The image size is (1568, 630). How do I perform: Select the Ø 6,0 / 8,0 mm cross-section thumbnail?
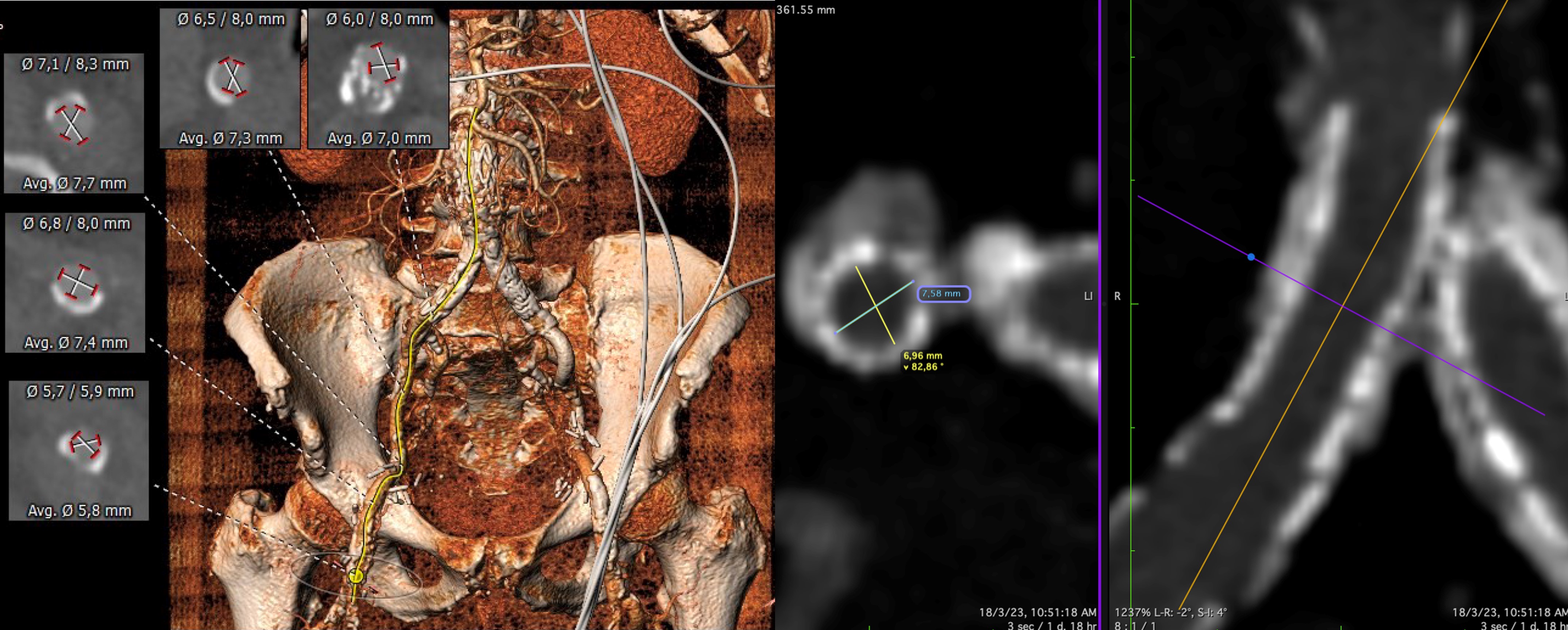point(379,78)
